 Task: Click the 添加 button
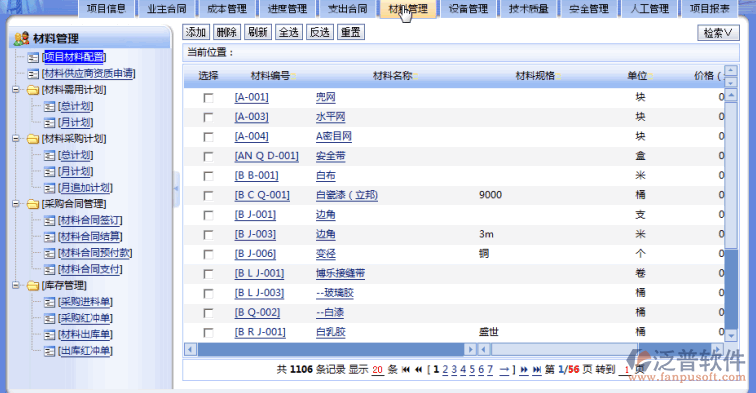pyautogui.click(x=196, y=32)
